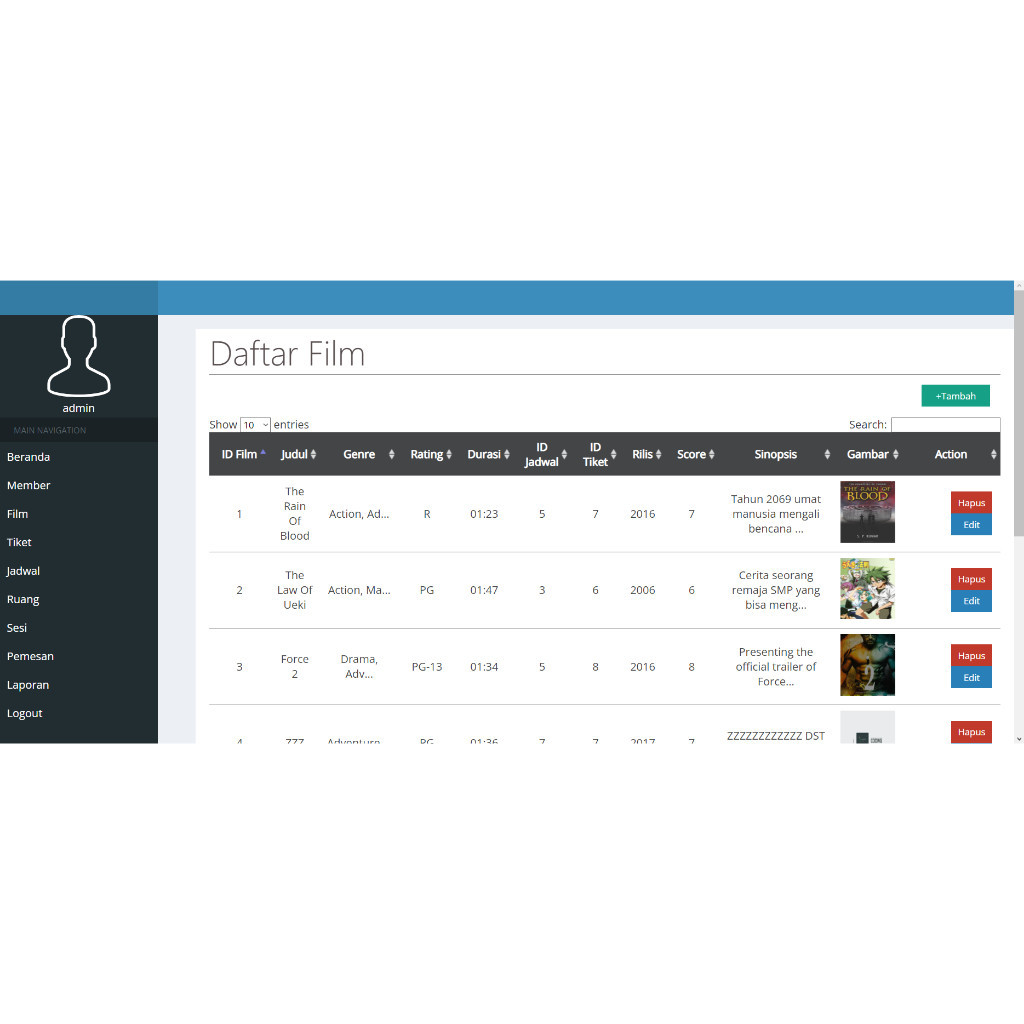Open Ruang in the sidebar
1024x1024 pixels.
click(x=23, y=600)
